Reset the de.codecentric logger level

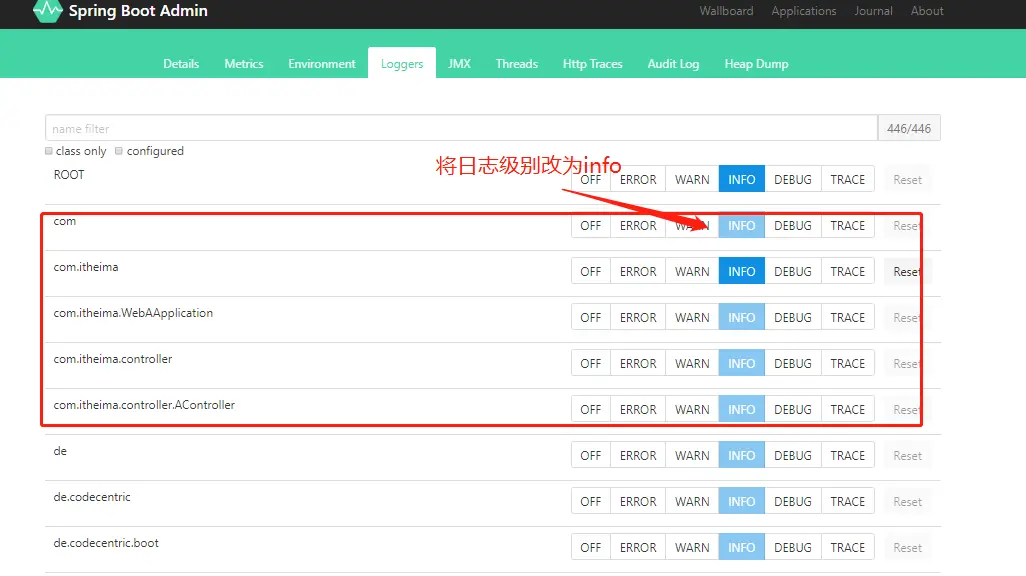pos(907,501)
